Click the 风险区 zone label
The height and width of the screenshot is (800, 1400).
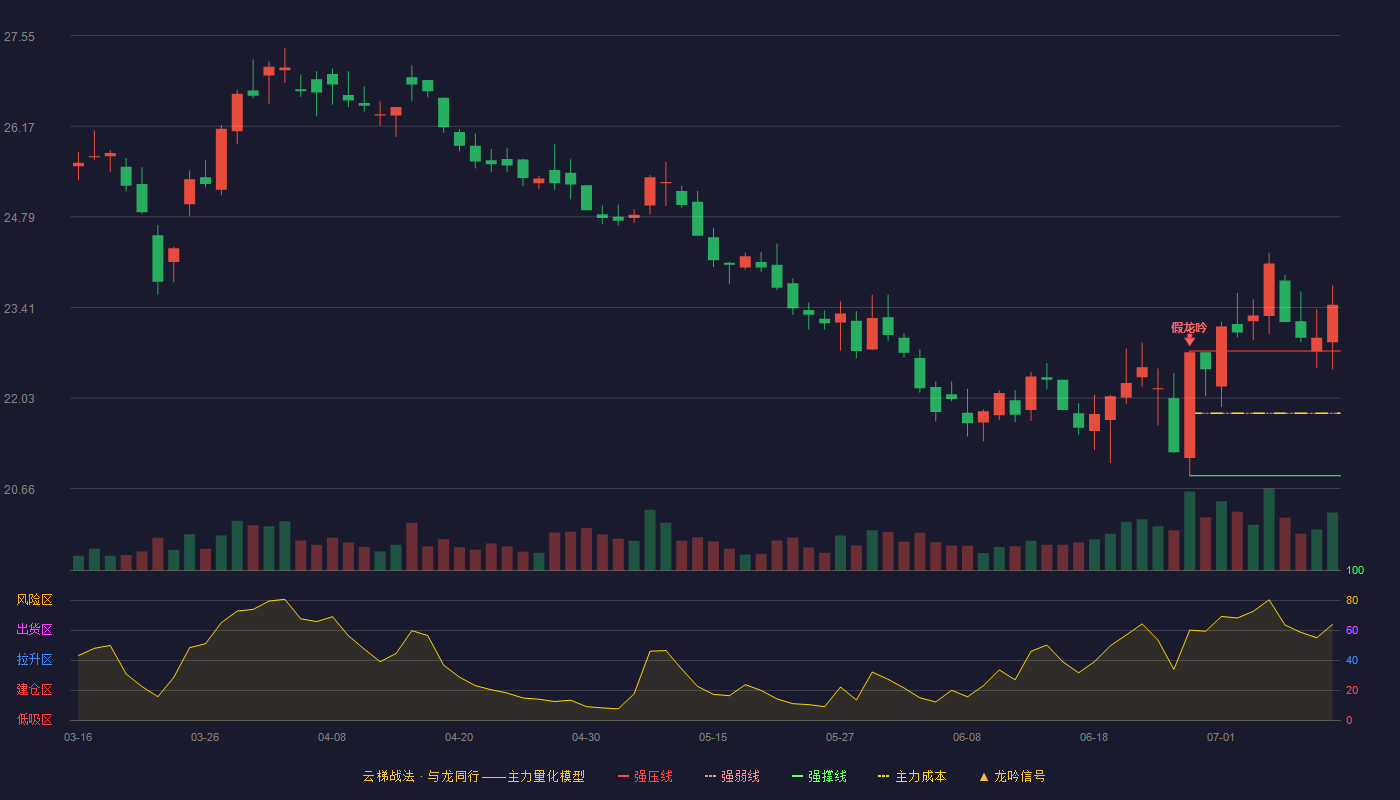[x=34, y=600]
